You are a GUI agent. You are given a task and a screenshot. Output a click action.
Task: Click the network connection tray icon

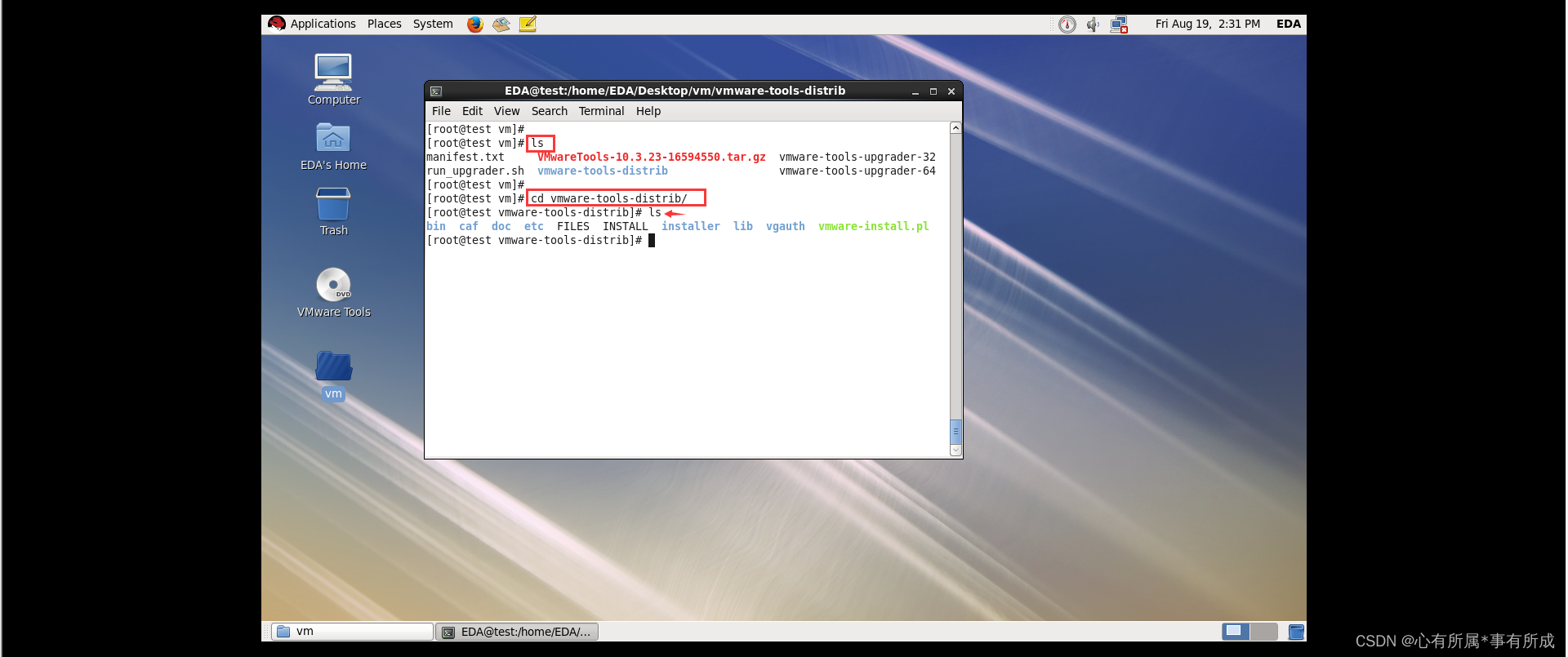pyautogui.click(x=1119, y=24)
